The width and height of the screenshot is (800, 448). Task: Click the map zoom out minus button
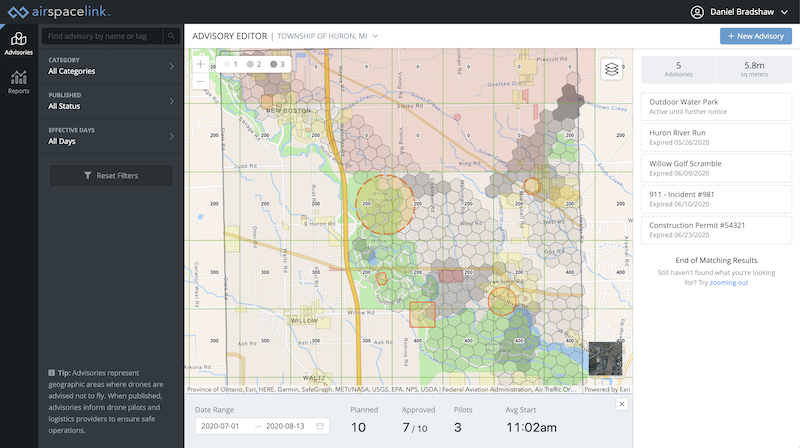201,80
